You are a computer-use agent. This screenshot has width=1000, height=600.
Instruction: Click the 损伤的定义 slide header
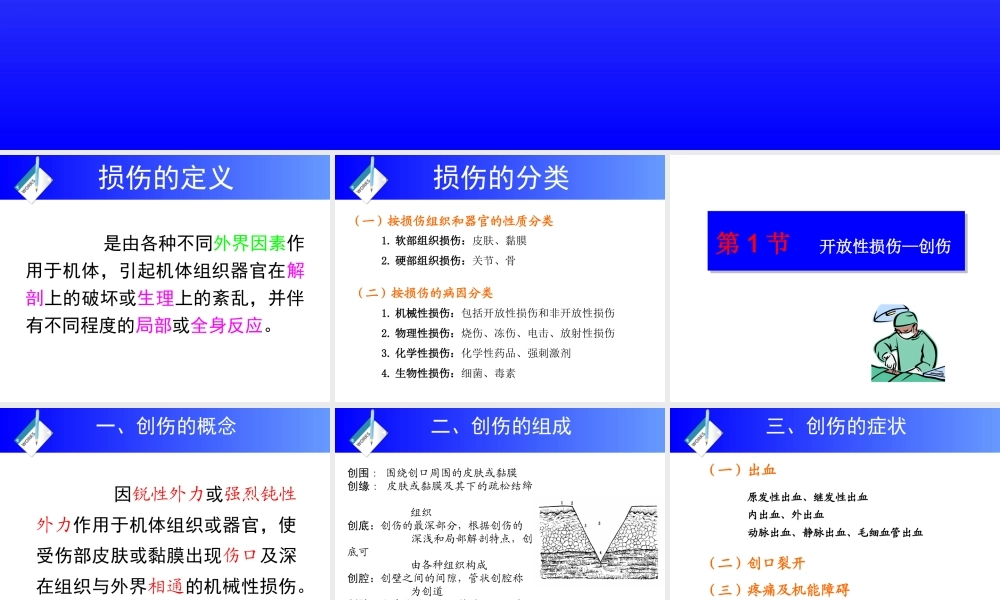[x=166, y=178]
